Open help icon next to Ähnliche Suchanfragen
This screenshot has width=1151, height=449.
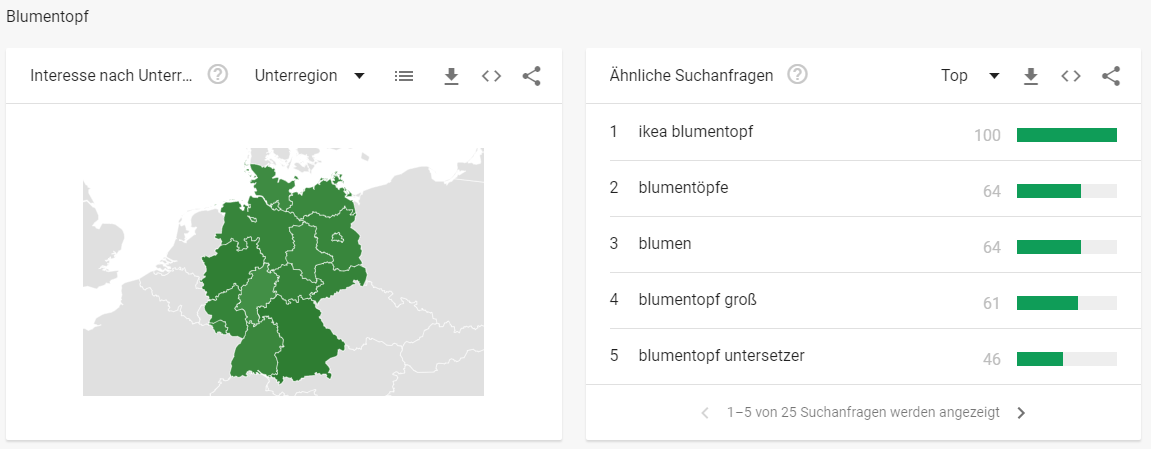click(x=798, y=75)
